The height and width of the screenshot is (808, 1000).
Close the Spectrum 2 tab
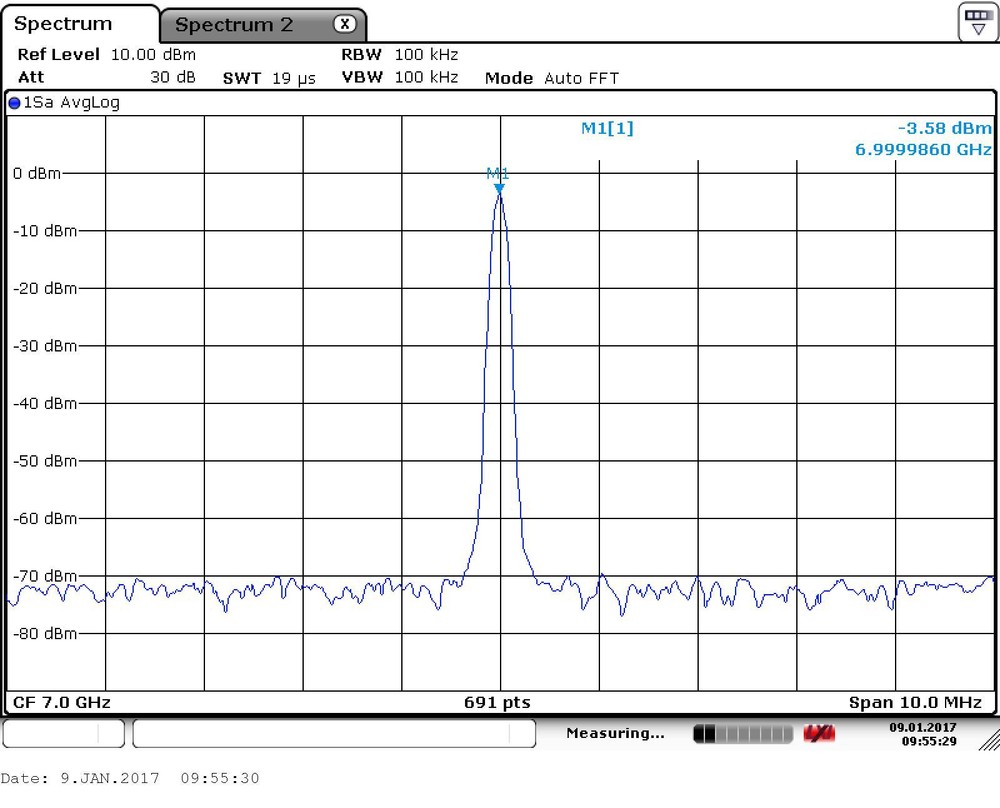[344, 23]
